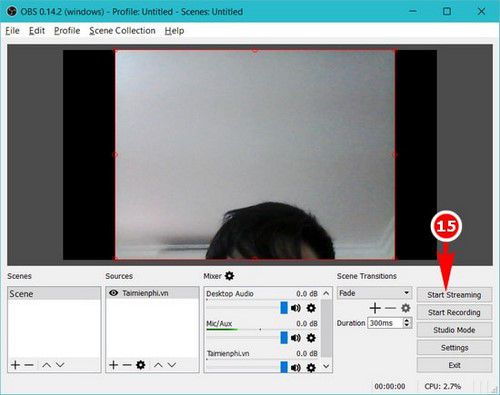This screenshot has height=395, width=500.
Task: Open the Fade transition dropdown
Action: pos(374,293)
